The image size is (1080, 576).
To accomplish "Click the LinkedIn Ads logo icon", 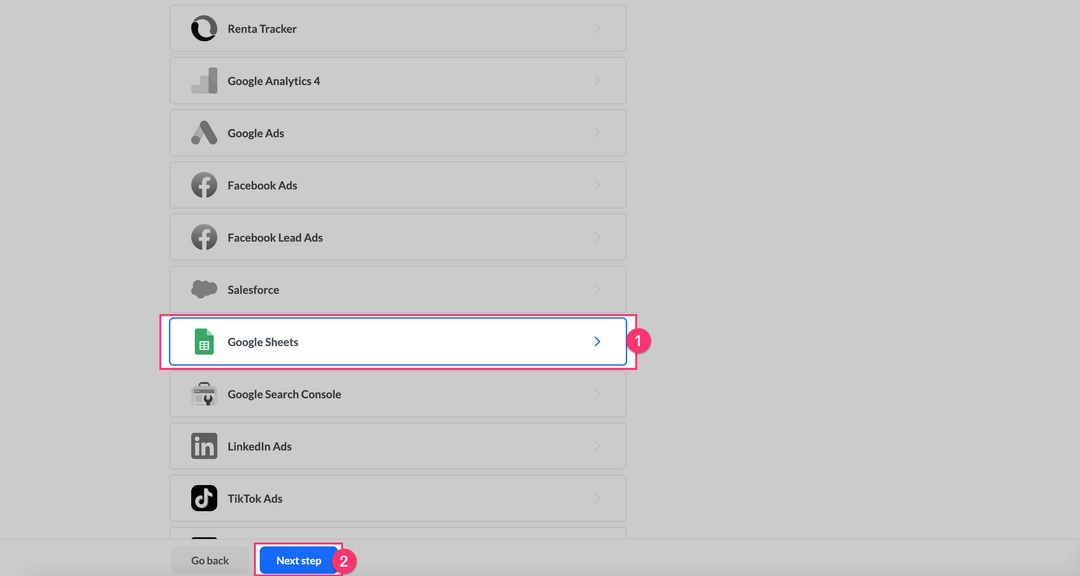I will pyautogui.click(x=204, y=446).
